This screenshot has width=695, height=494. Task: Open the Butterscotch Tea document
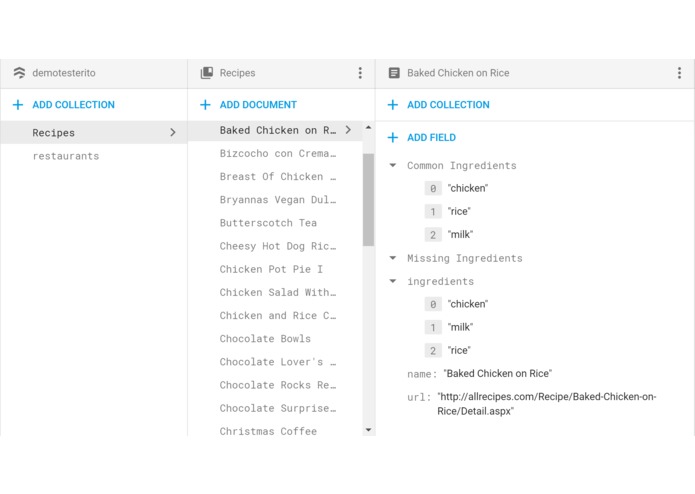point(268,223)
